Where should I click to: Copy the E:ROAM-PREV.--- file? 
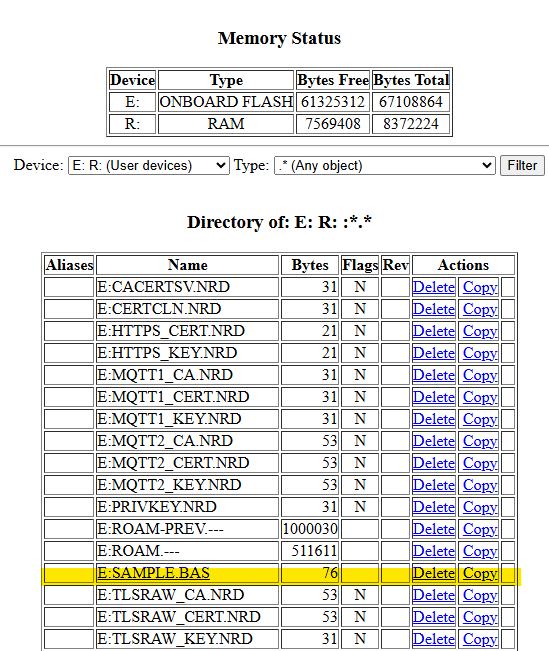[480, 529]
